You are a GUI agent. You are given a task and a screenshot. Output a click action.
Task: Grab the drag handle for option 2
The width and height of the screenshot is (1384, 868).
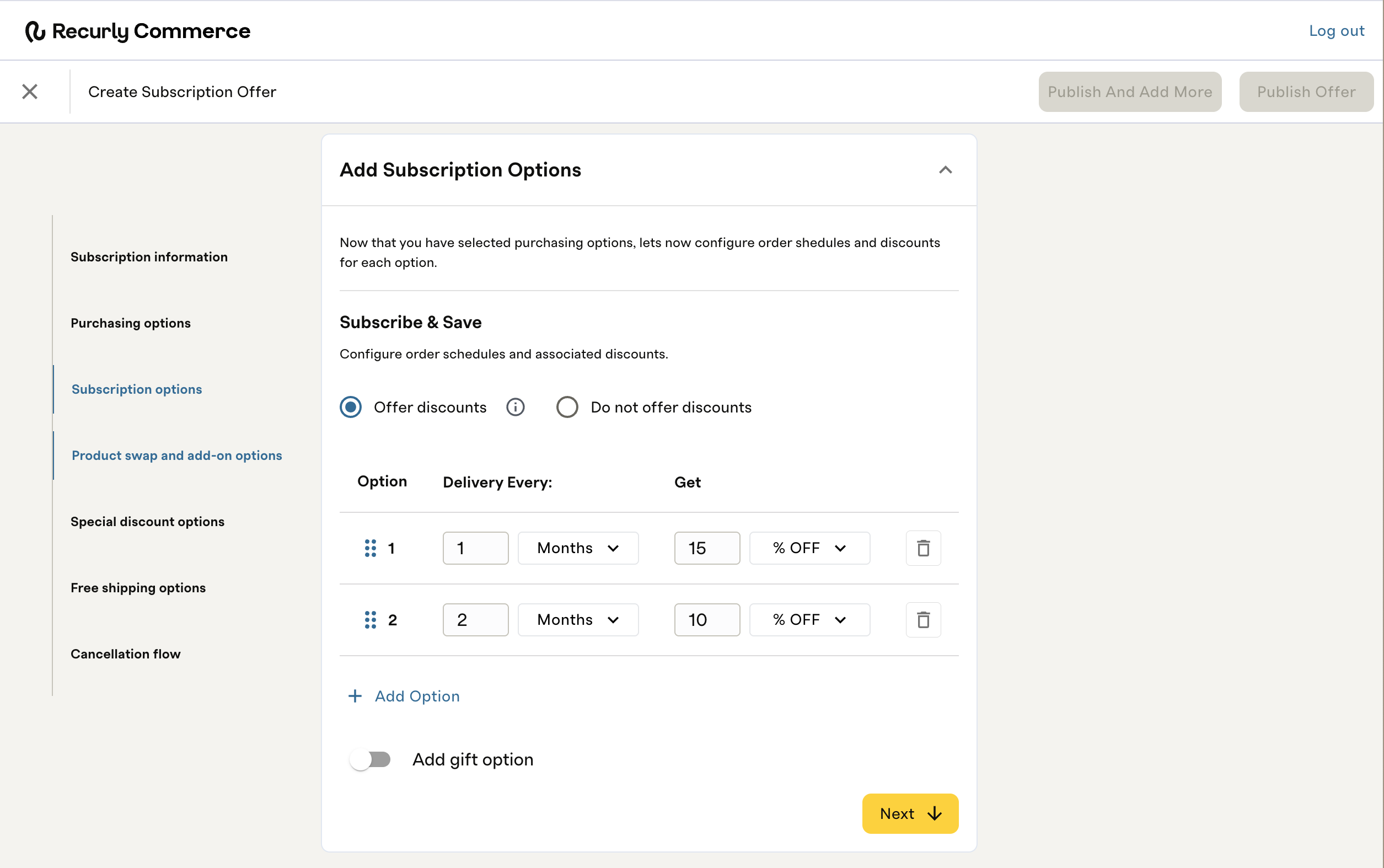370,620
